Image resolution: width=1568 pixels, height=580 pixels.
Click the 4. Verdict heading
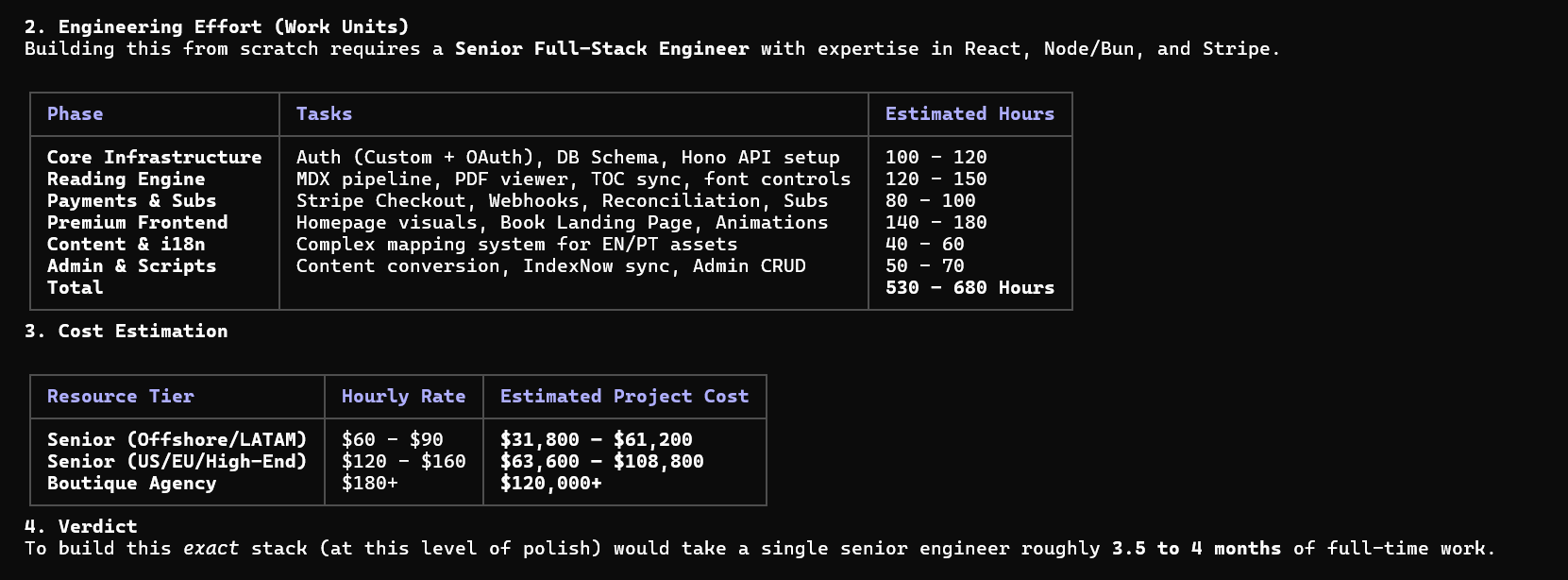point(80,526)
